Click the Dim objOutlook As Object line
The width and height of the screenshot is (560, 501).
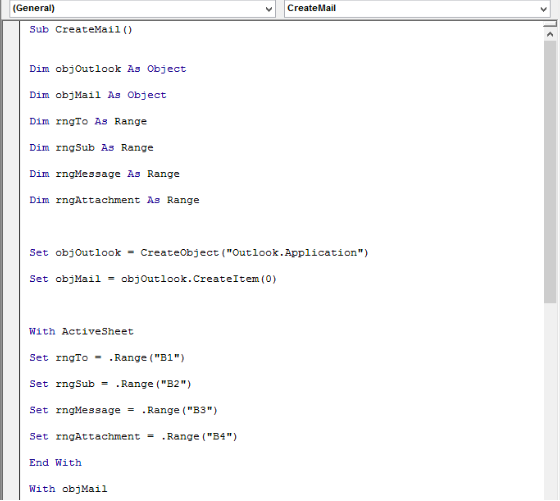[x=108, y=69]
